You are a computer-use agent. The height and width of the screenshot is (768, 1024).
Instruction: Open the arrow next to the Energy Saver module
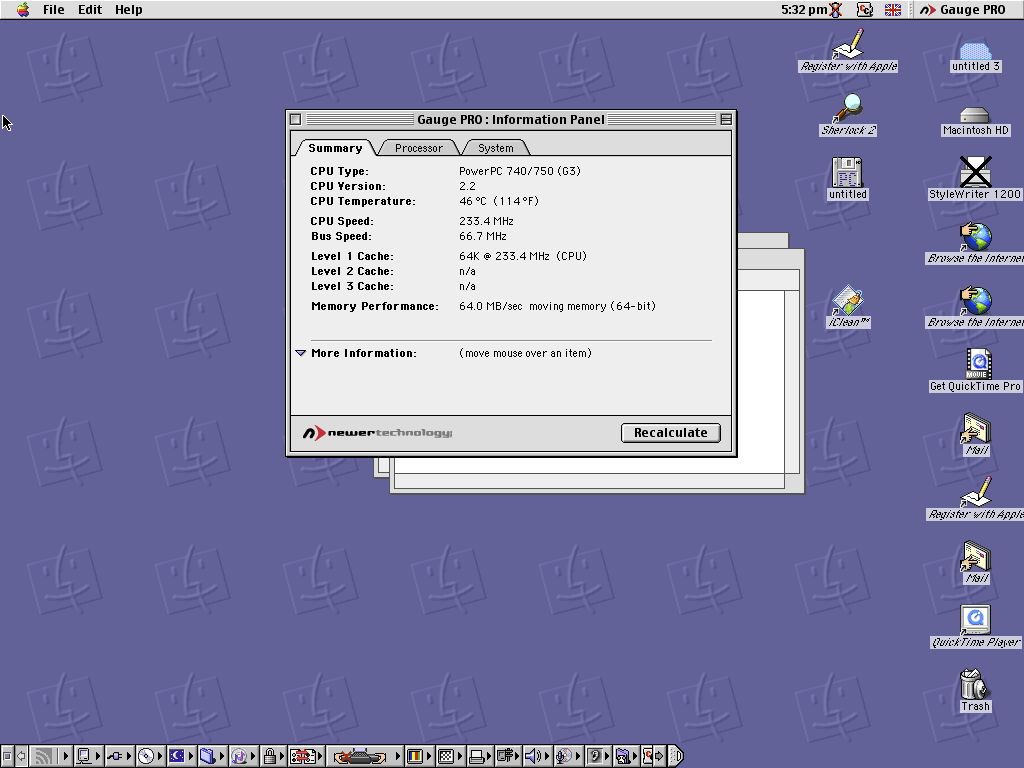click(191, 756)
